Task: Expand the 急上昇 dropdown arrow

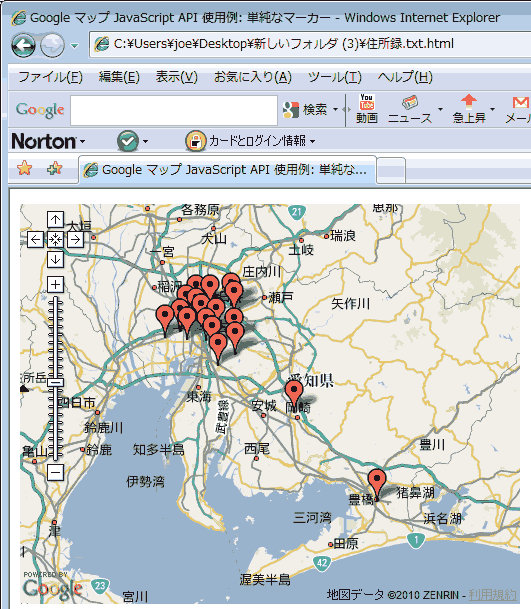Action: coord(493,109)
